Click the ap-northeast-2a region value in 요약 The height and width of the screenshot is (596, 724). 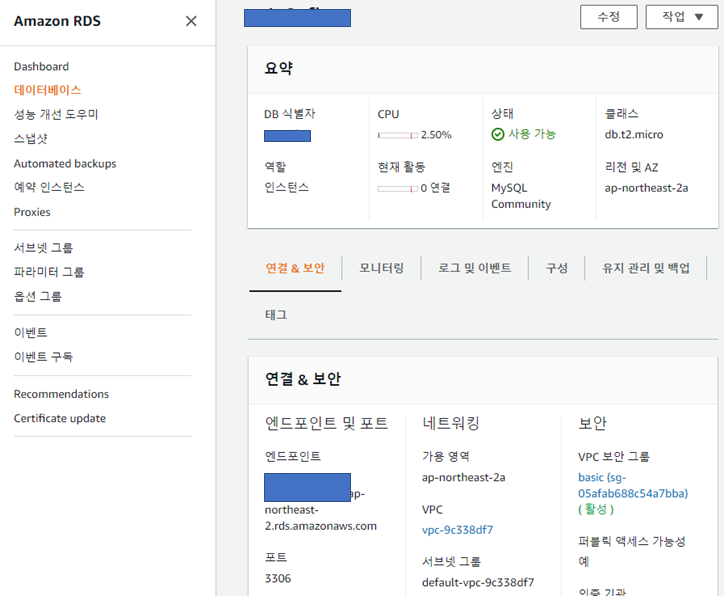pyautogui.click(x=646, y=188)
